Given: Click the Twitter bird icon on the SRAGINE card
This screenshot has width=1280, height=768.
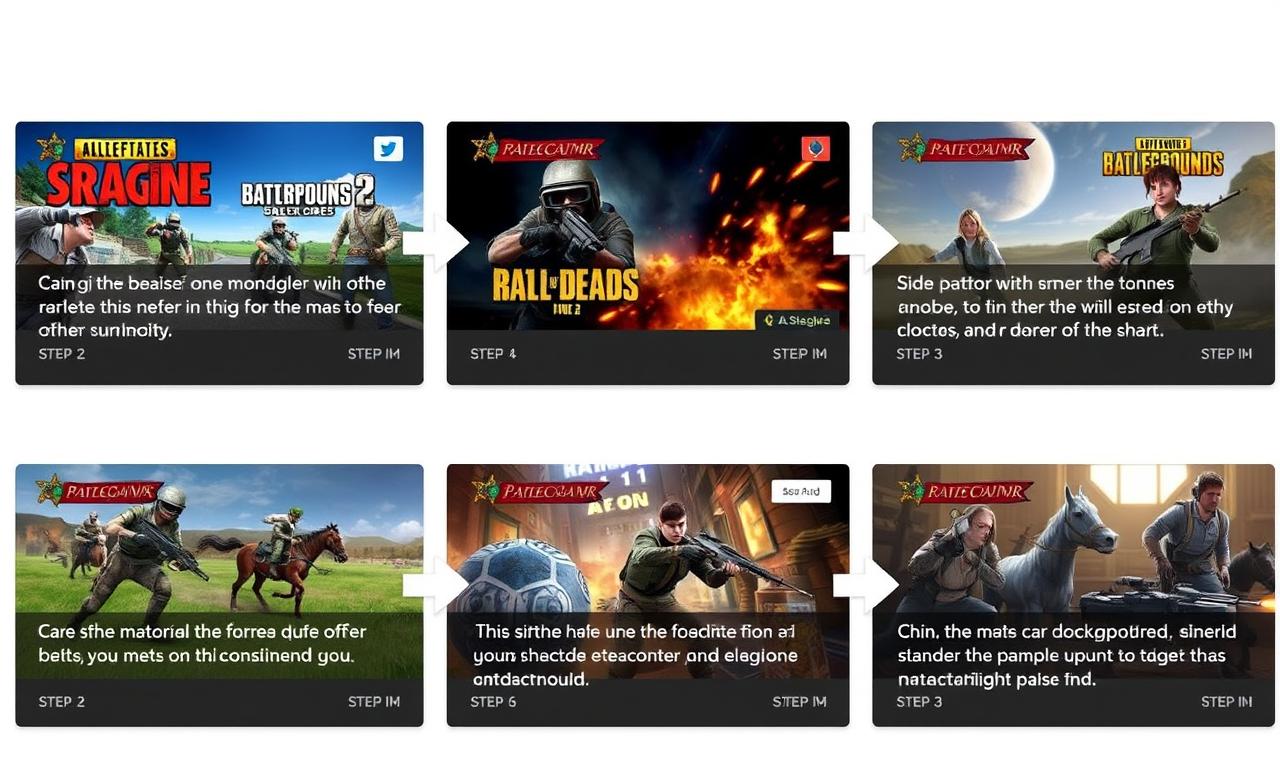Looking at the screenshot, I should [x=388, y=149].
